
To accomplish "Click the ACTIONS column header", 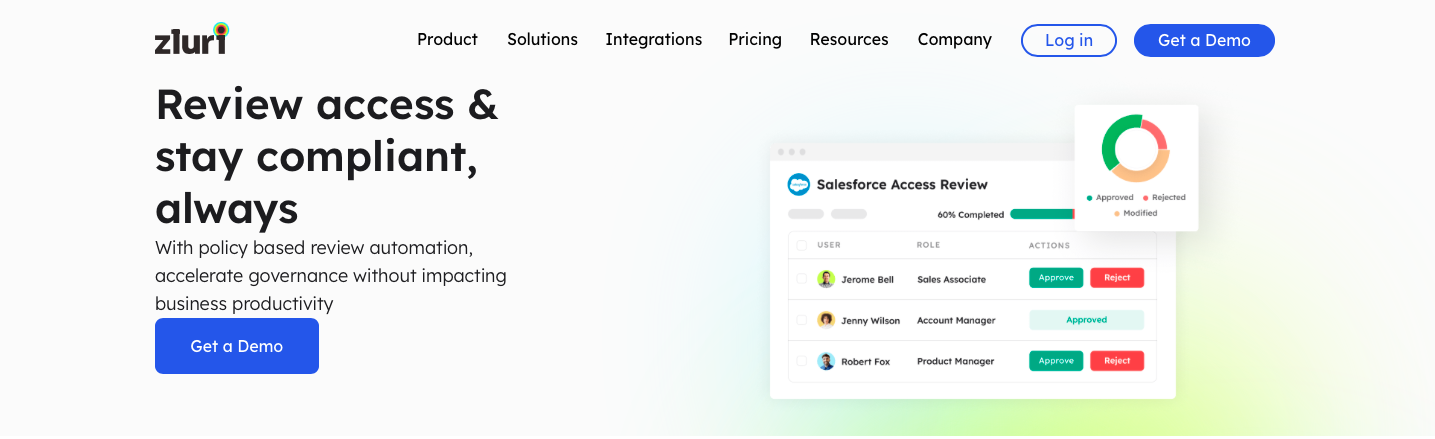I will [1049, 245].
